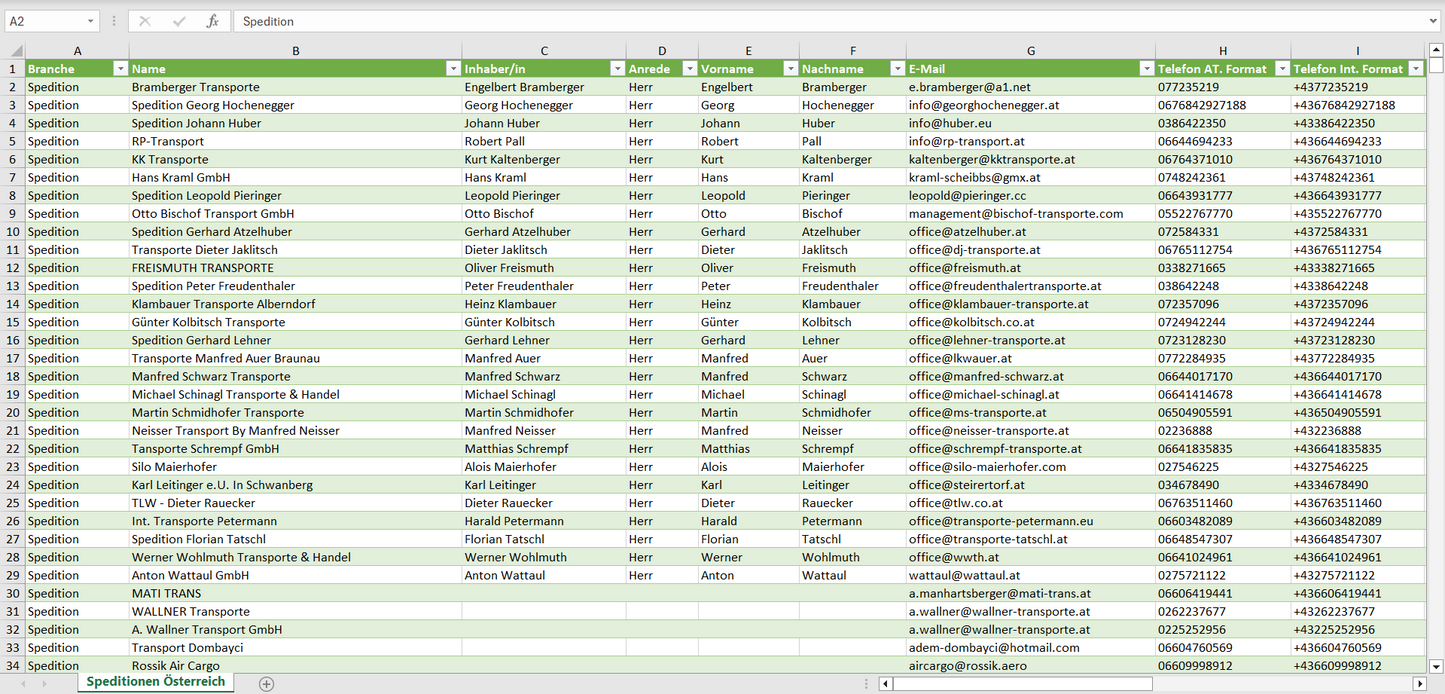Viewport: 1445px width, 694px height.
Task: Open the Branche column filter dropdown
Action: (120, 69)
